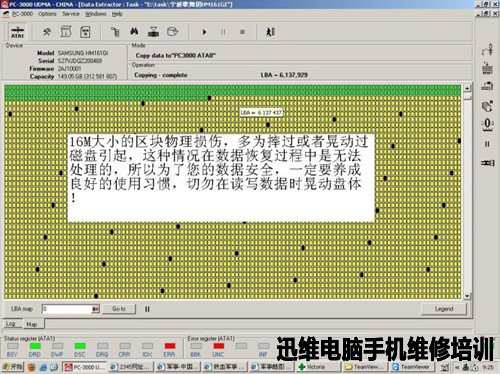Open the Options menu
The height and width of the screenshot is (374, 500).
coord(47,14)
